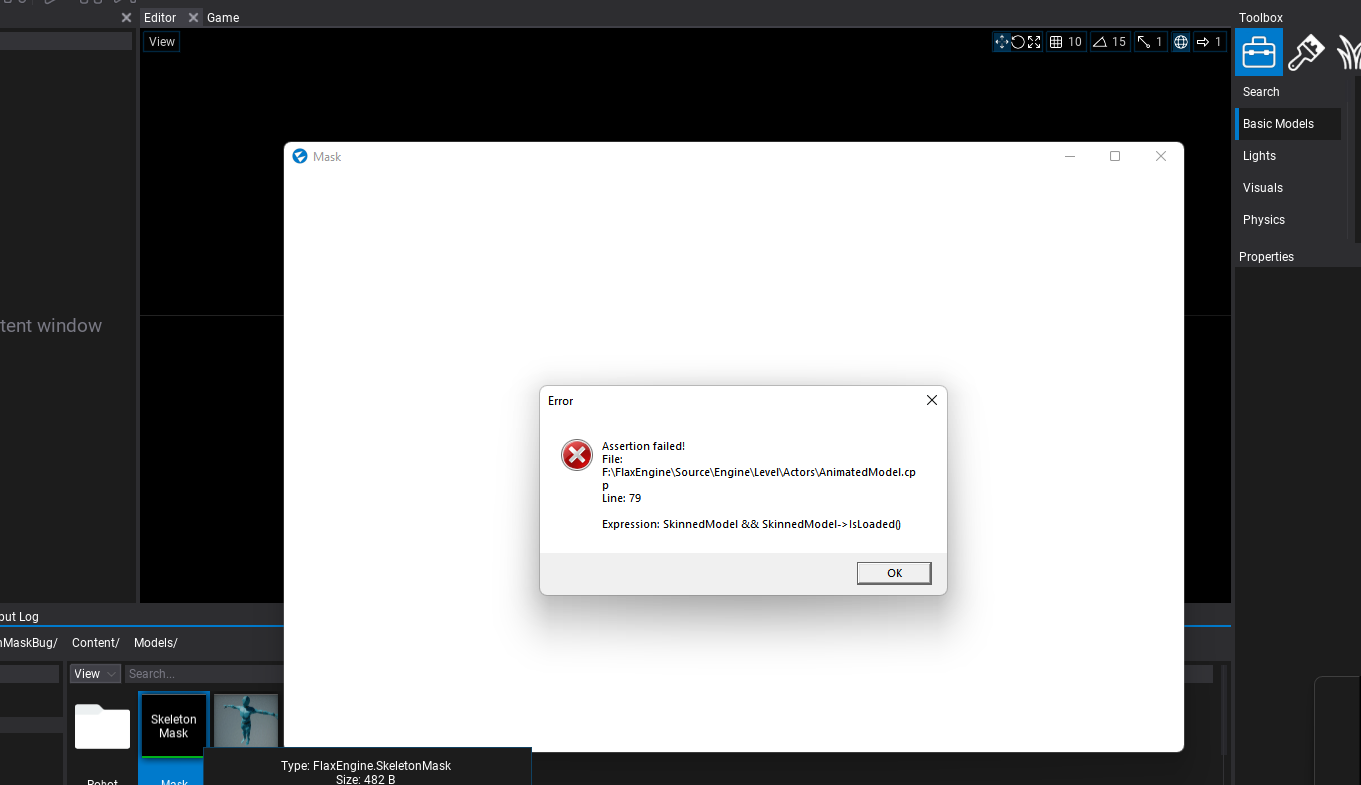
Task: Select the foliage Toolbox icon
Action: [1349, 51]
